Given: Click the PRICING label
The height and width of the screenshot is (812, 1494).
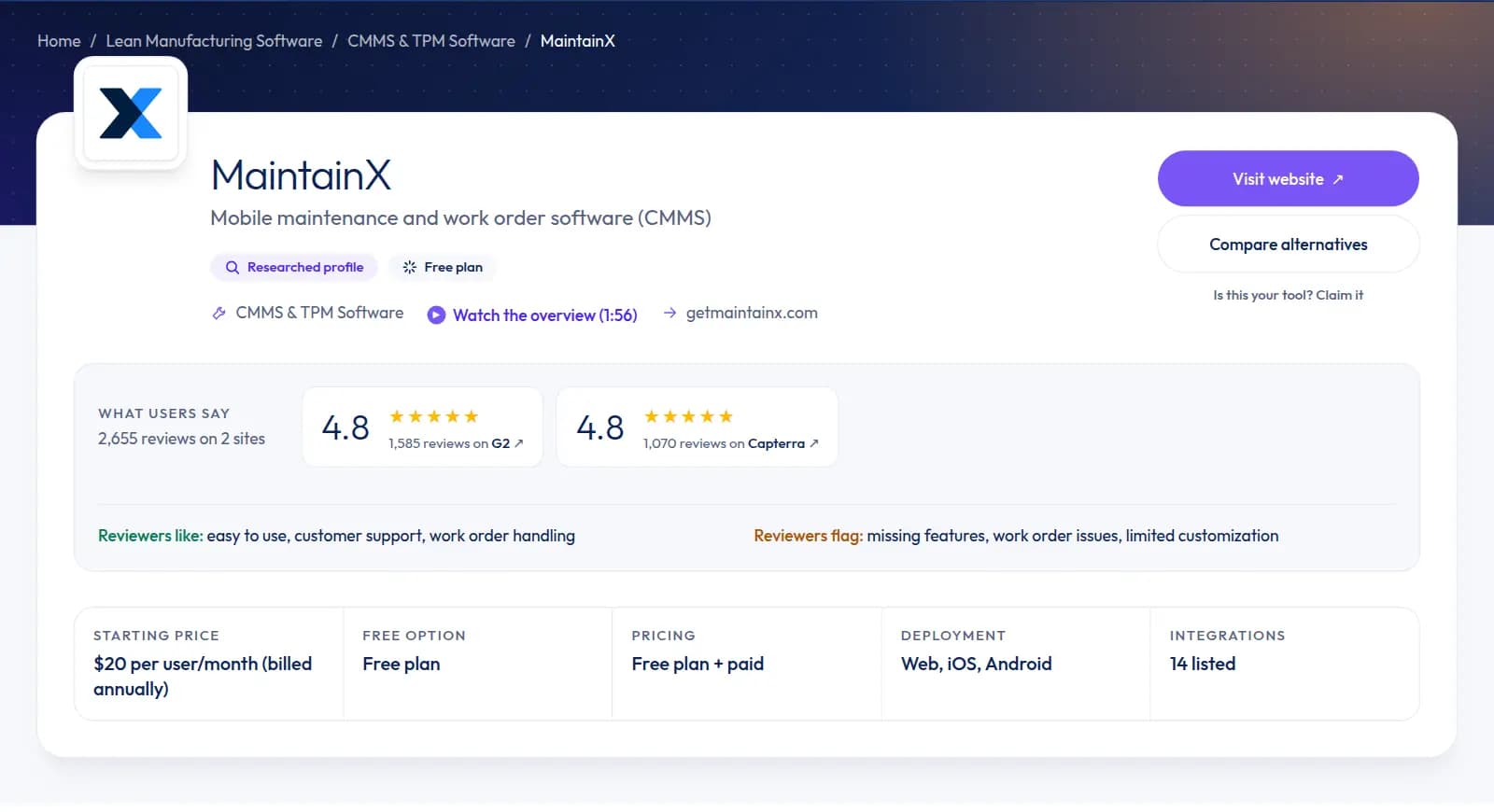Looking at the screenshot, I should 663,636.
